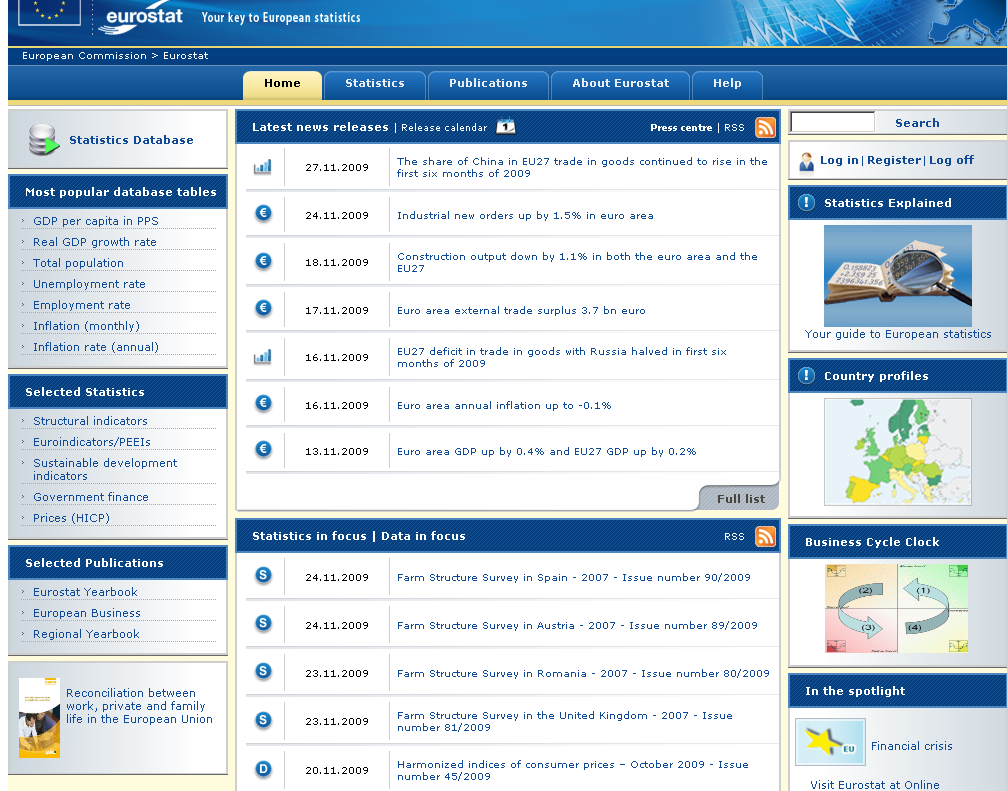
Task: Click the S icon beside Farm Structure Survey in Romania
Action: [x=263, y=672]
